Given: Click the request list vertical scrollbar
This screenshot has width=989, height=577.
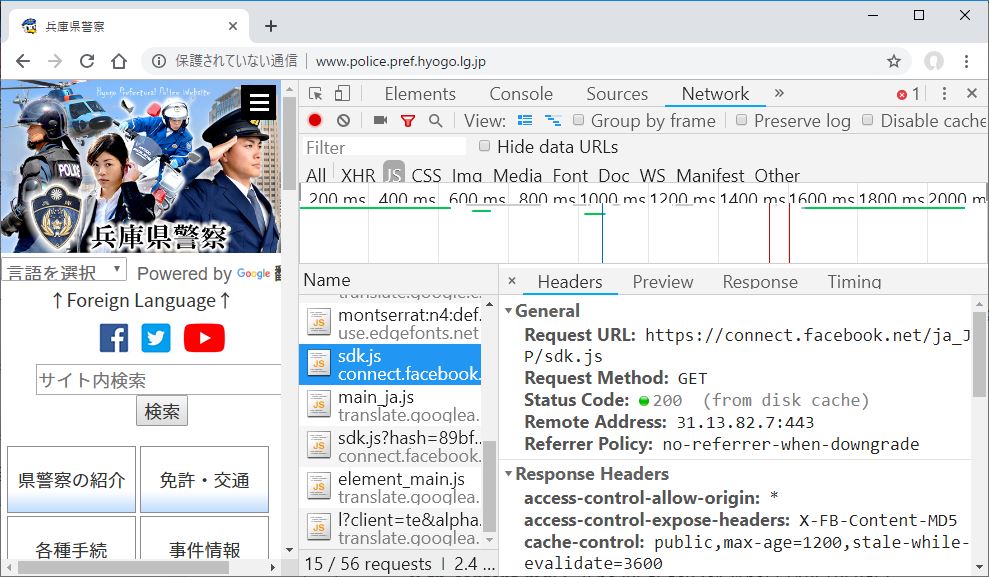Looking at the screenshot, I should click(x=489, y=486).
